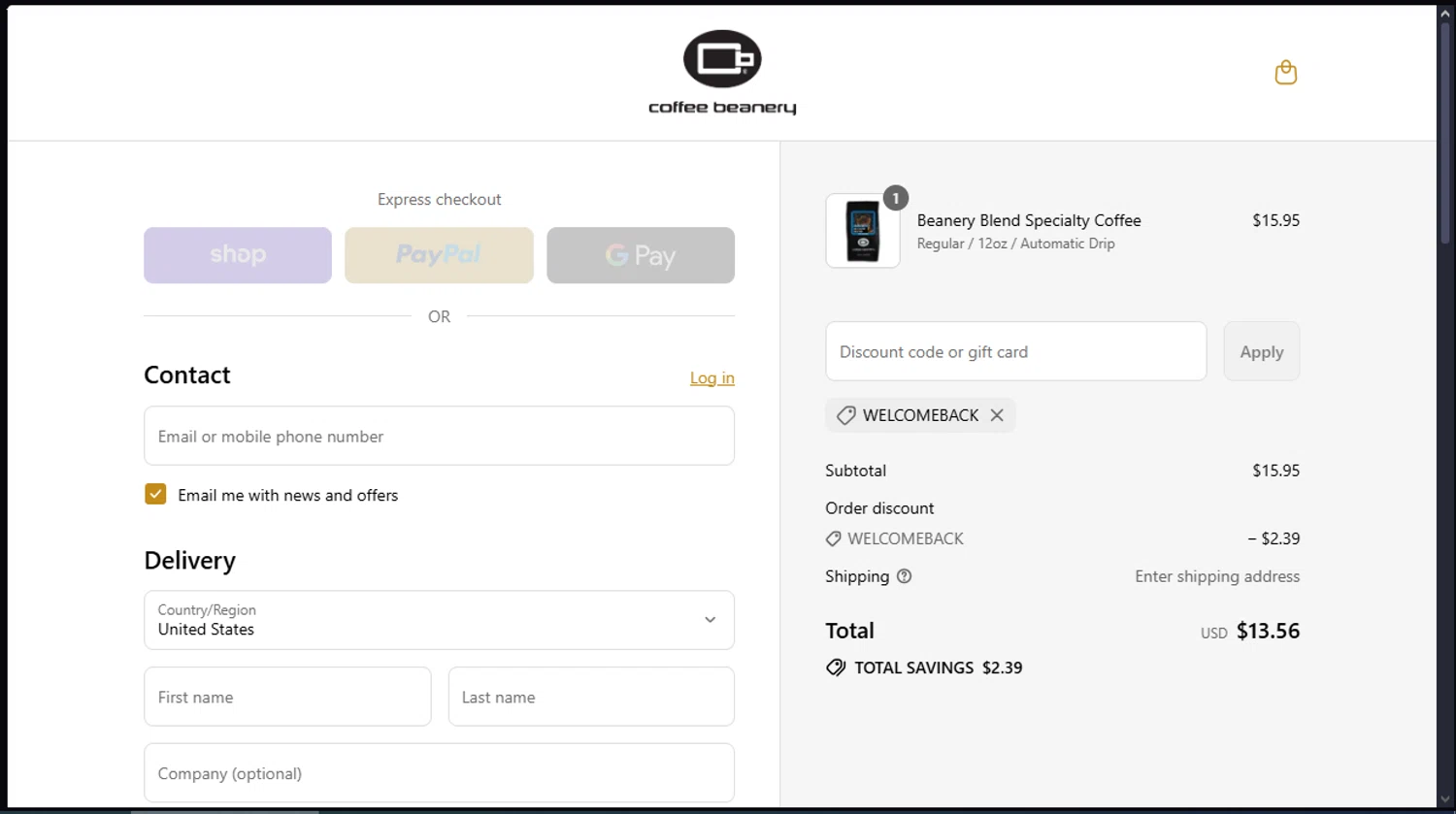Click the total amount $13.56
This screenshot has height=814, width=1456.
click(x=1268, y=631)
